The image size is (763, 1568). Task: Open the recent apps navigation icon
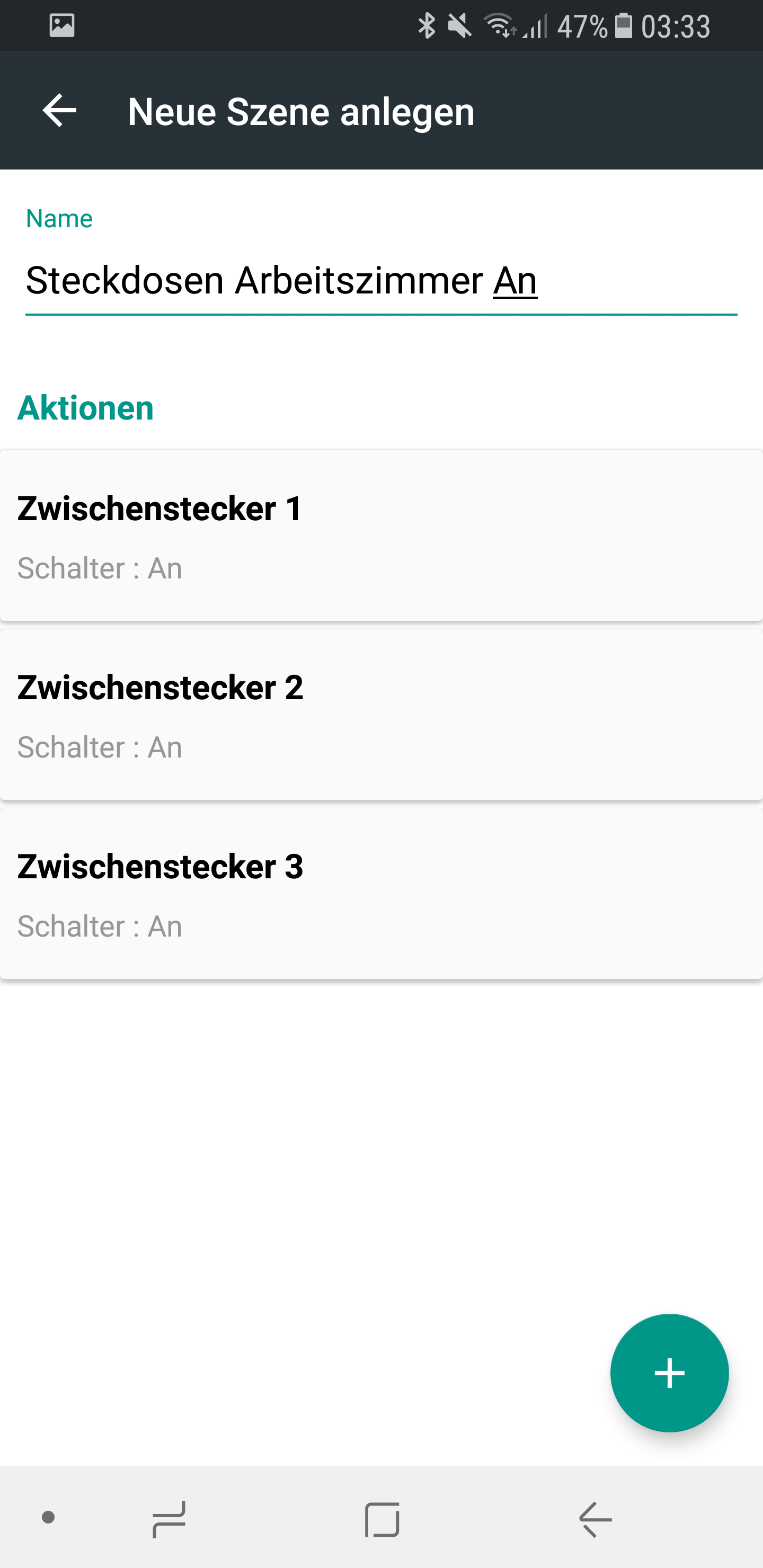click(168, 1519)
